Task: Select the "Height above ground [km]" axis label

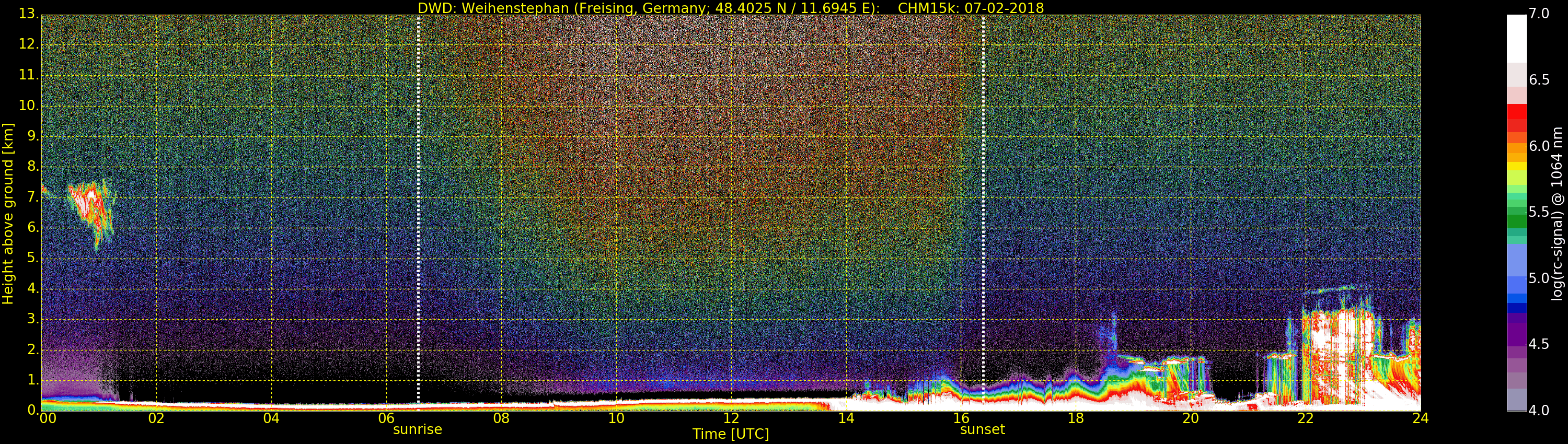Action: click(x=8, y=214)
